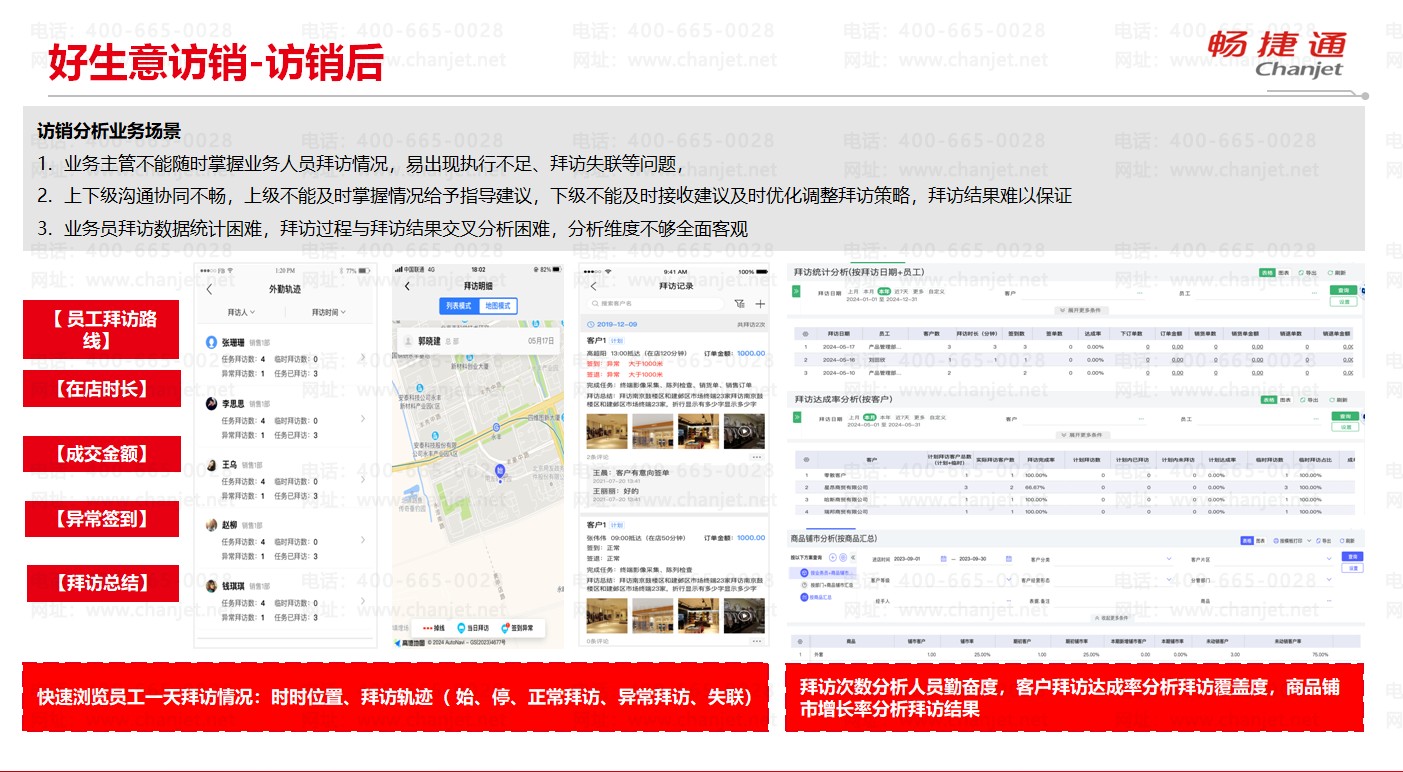This screenshot has width=1403, height=772.
Task: Click green expand icon in 拜访达成率分析 panel
Action: point(796,417)
